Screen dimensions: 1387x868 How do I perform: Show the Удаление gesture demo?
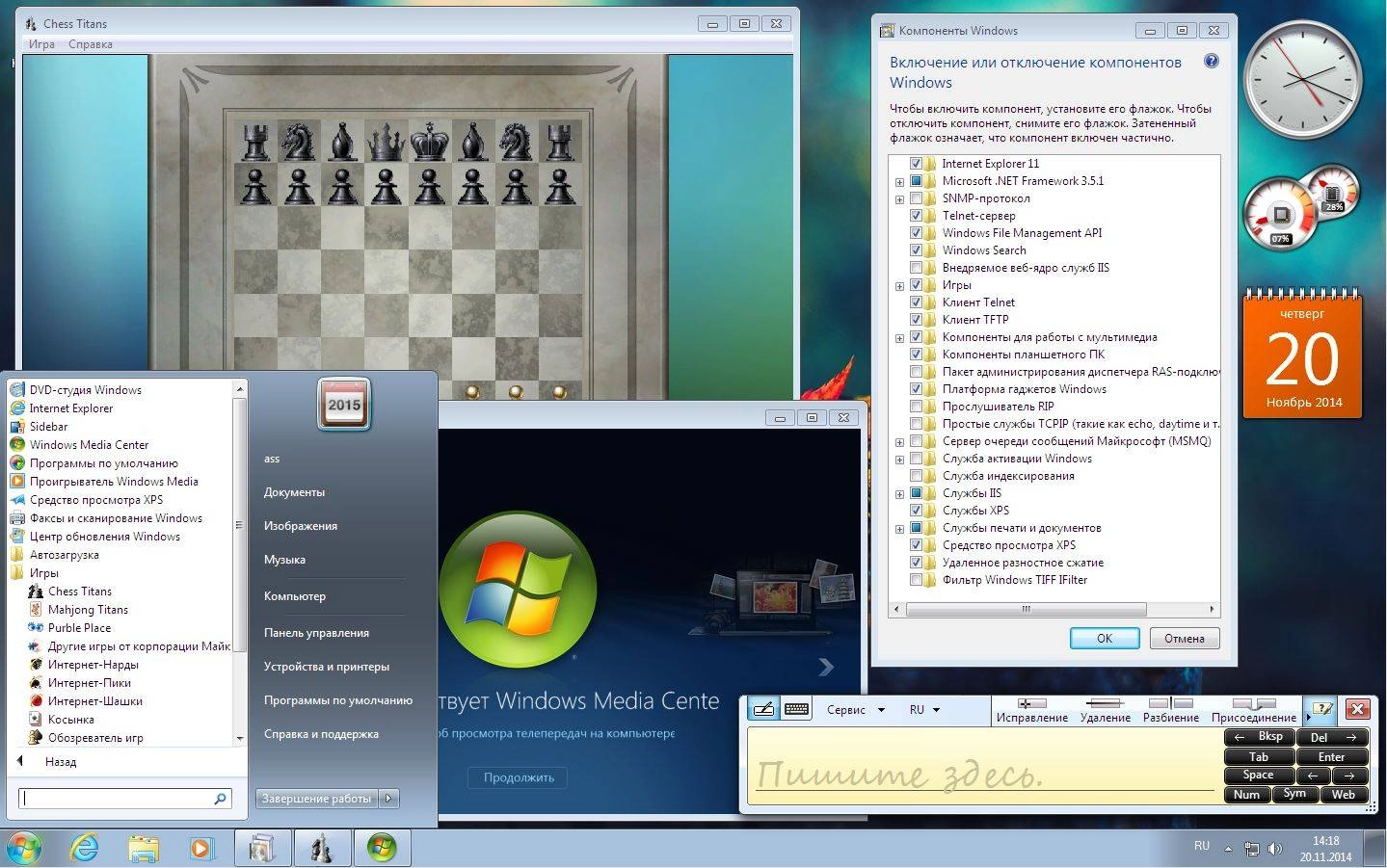(x=1105, y=711)
